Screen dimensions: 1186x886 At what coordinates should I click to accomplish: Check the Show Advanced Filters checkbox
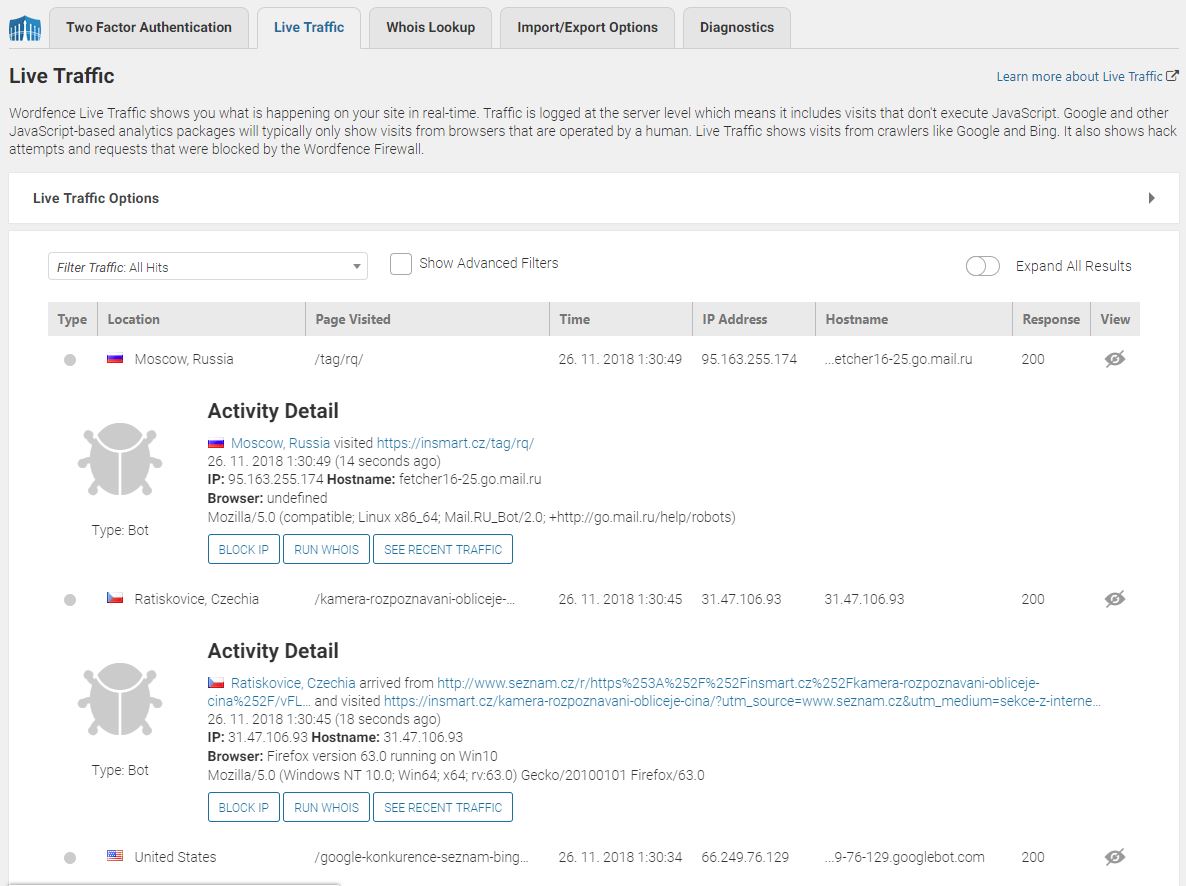coord(401,263)
